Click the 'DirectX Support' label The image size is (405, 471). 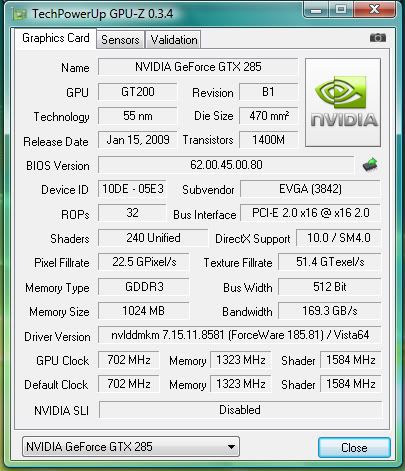pos(252,239)
